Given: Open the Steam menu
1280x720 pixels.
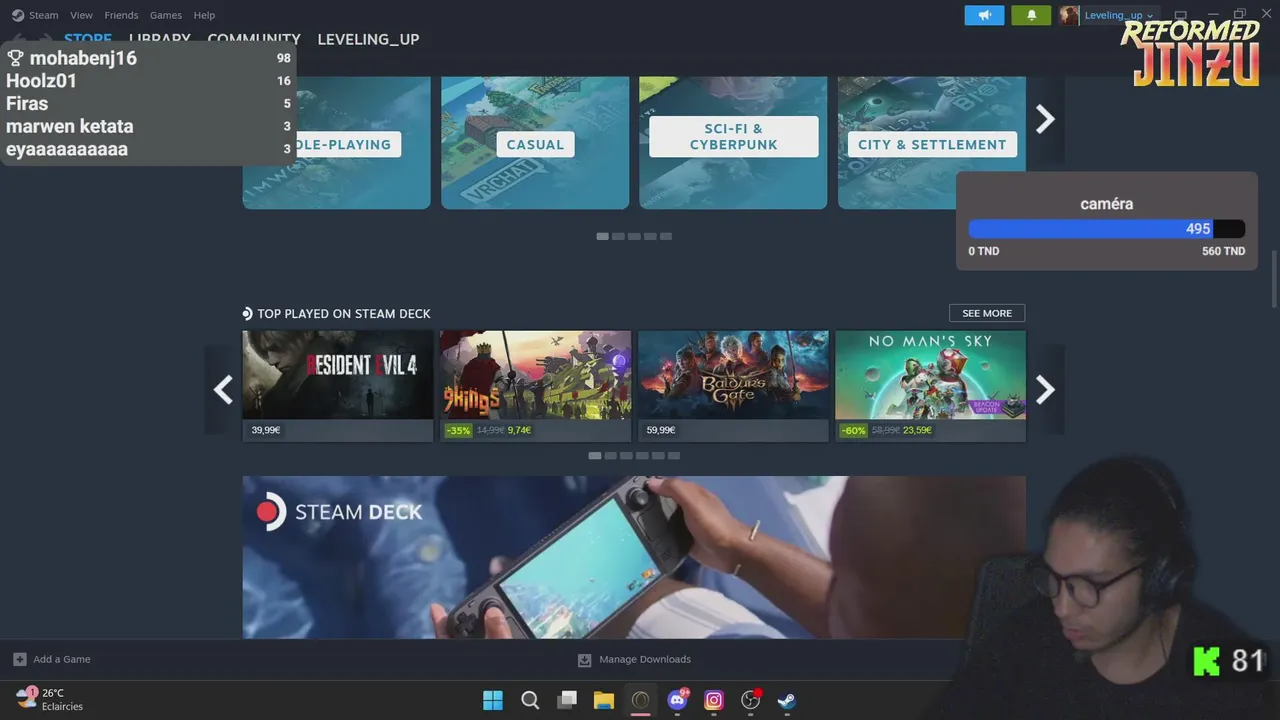Looking at the screenshot, I should (43, 15).
